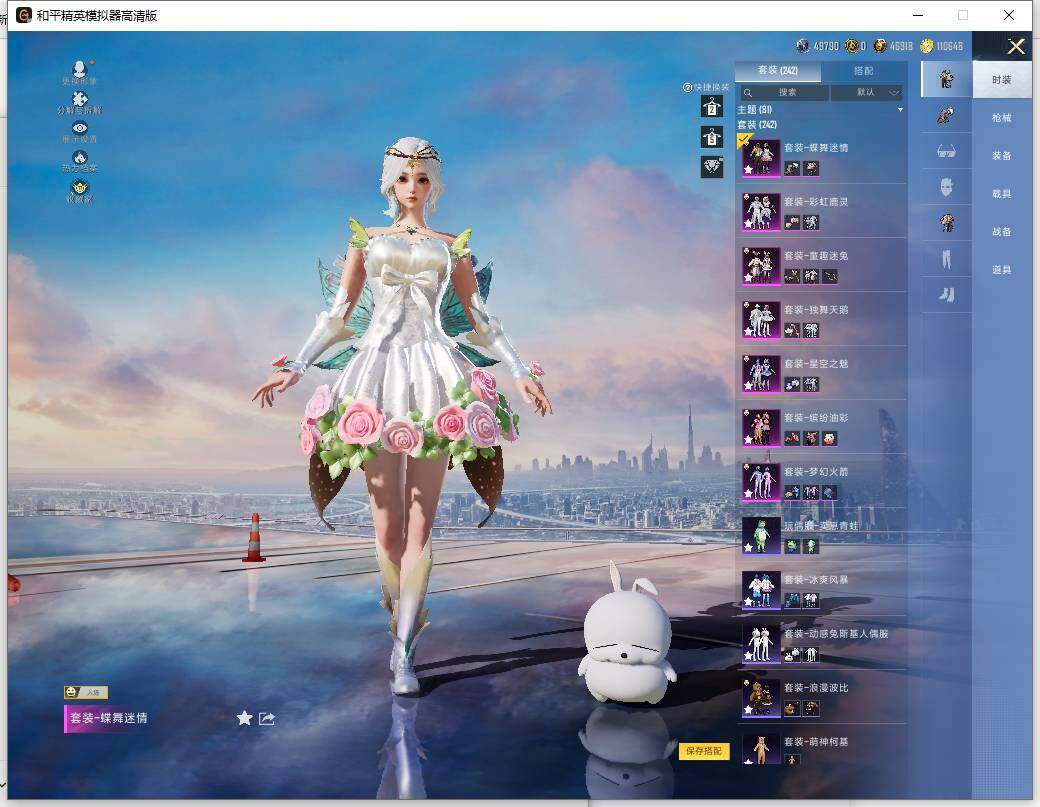Open the 收藏家 collector badge icon
This screenshot has width=1040, height=807.
[80, 188]
